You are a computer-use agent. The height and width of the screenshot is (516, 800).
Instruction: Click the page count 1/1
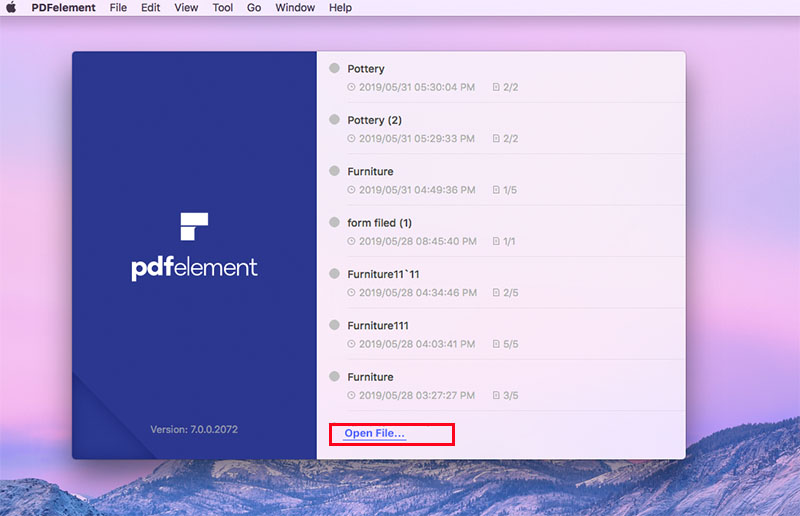tap(509, 241)
